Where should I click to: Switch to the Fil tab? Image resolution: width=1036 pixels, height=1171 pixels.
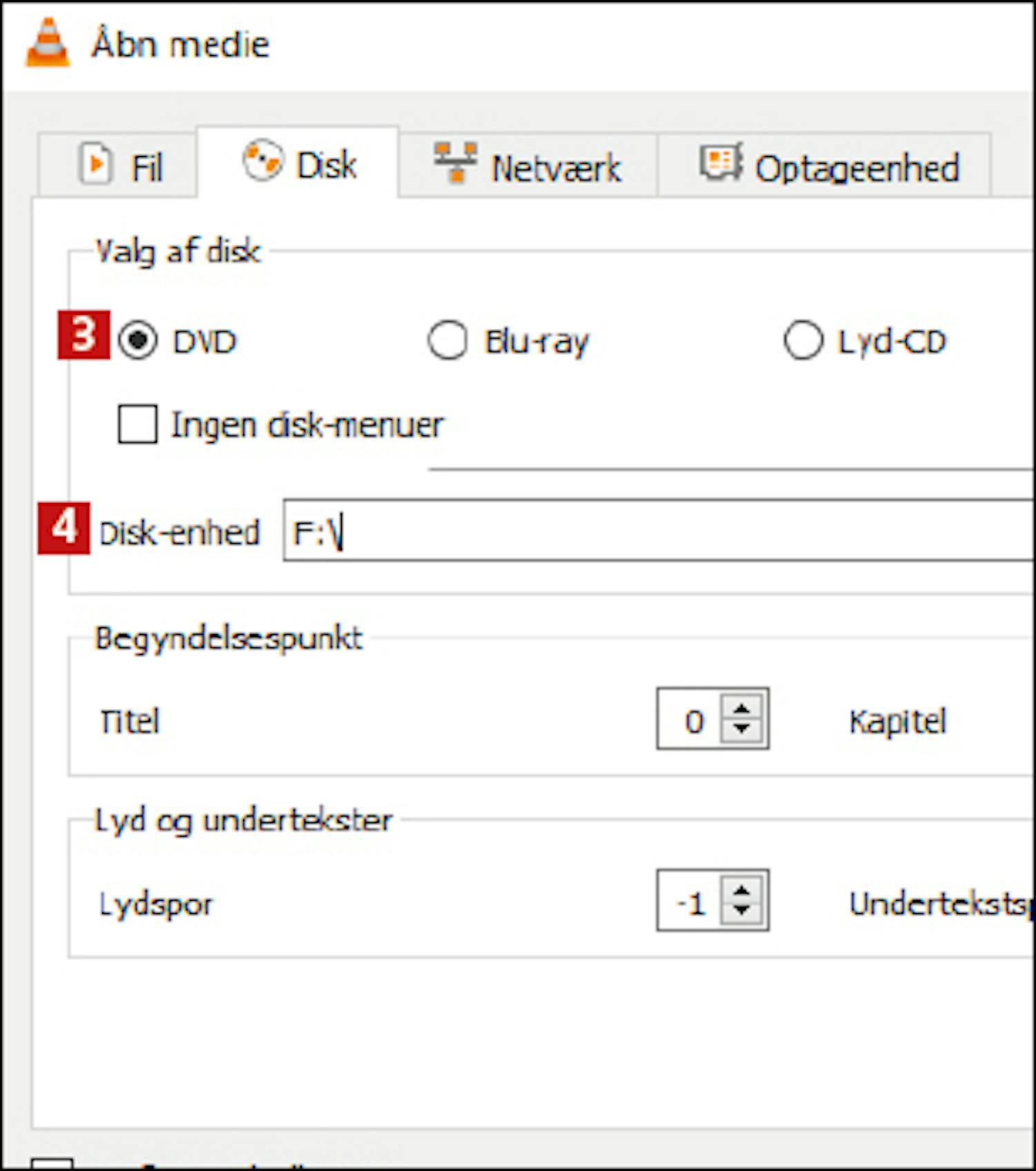[x=117, y=166]
